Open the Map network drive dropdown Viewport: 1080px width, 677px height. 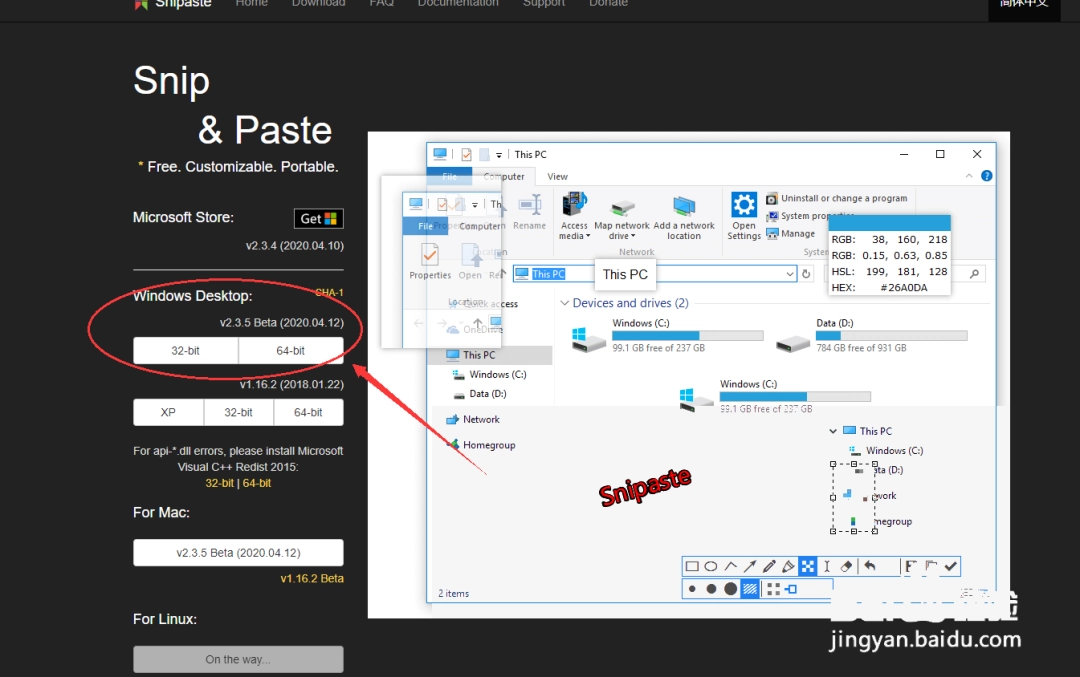[622, 219]
